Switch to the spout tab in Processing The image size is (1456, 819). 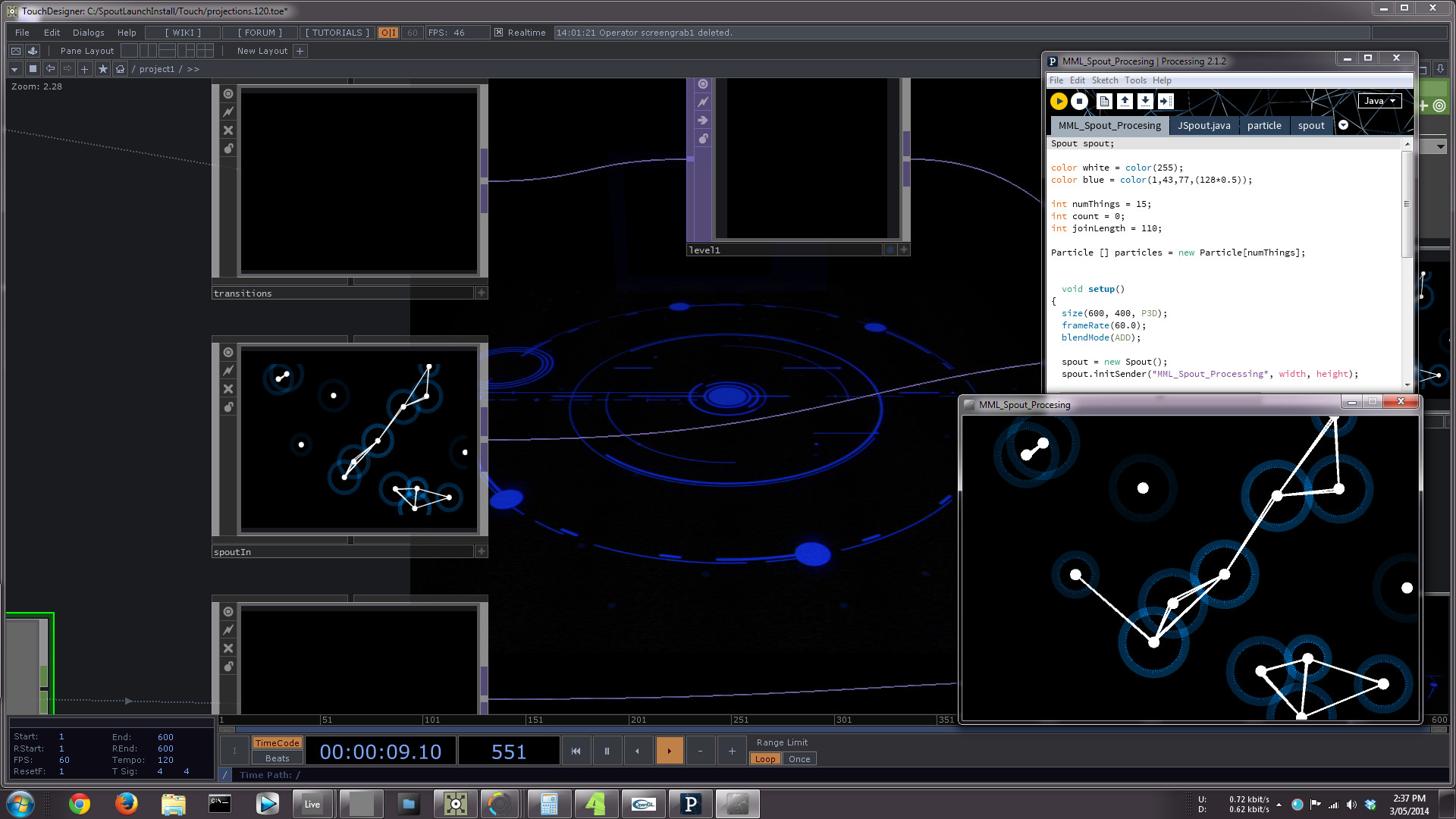(1311, 126)
